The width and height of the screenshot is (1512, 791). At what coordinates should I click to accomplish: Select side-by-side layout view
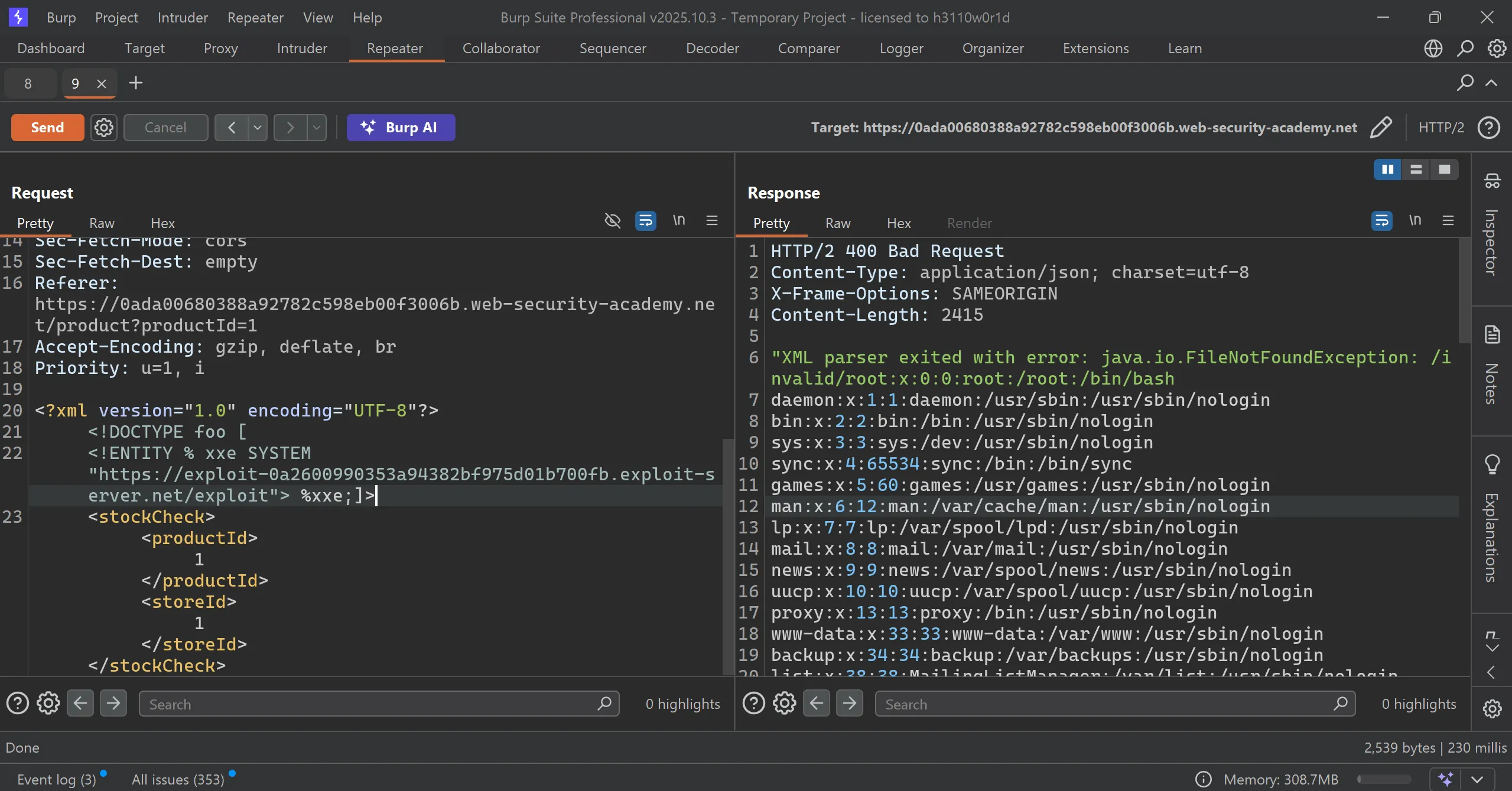click(x=1387, y=170)
